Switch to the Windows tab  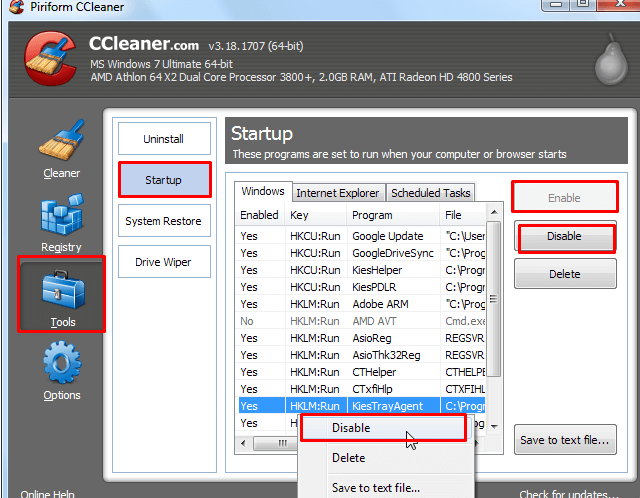click(x=263, y=191)
